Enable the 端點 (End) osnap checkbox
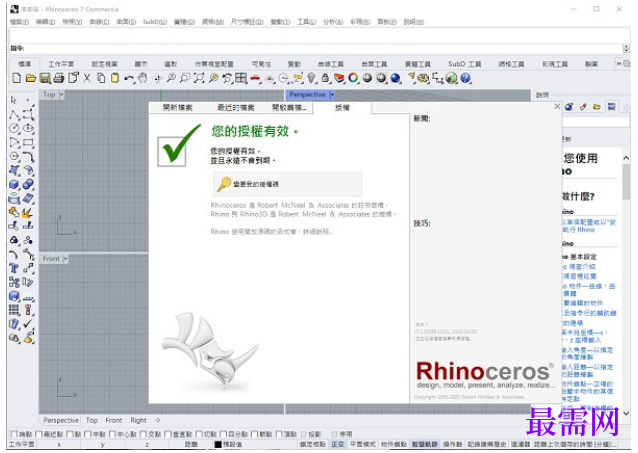The image size is (638, 453). [x=14, y=434]
